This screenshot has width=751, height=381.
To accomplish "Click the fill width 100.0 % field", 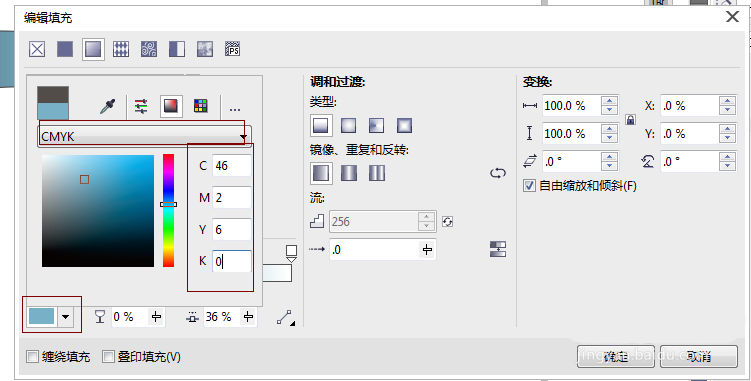I will tap(571, 106).
